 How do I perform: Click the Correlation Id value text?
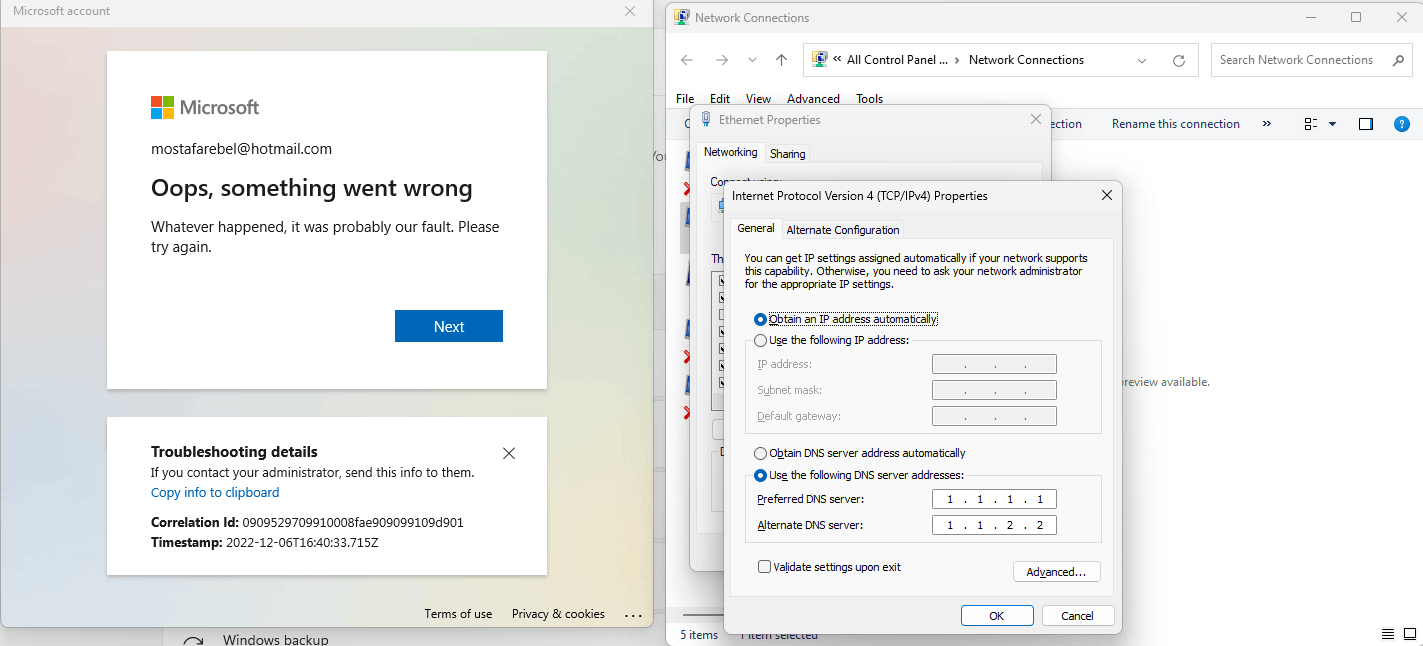pos(353,523)
